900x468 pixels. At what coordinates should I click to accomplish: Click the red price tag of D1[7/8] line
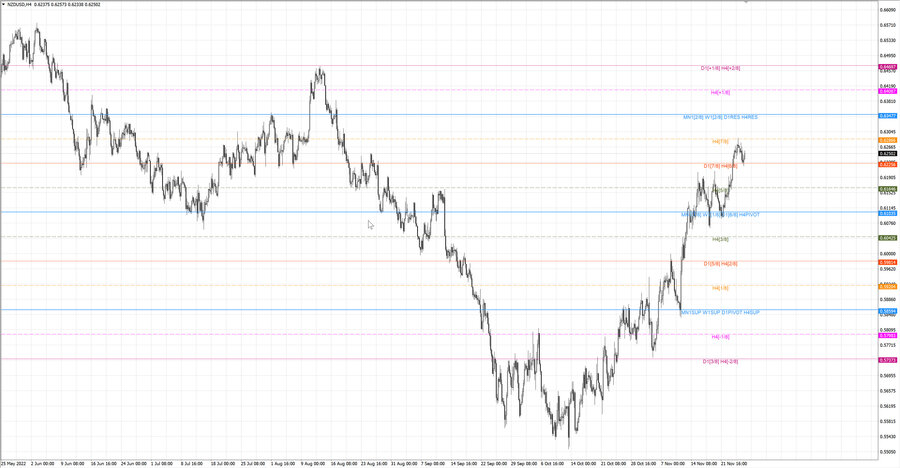coord(888,165)
